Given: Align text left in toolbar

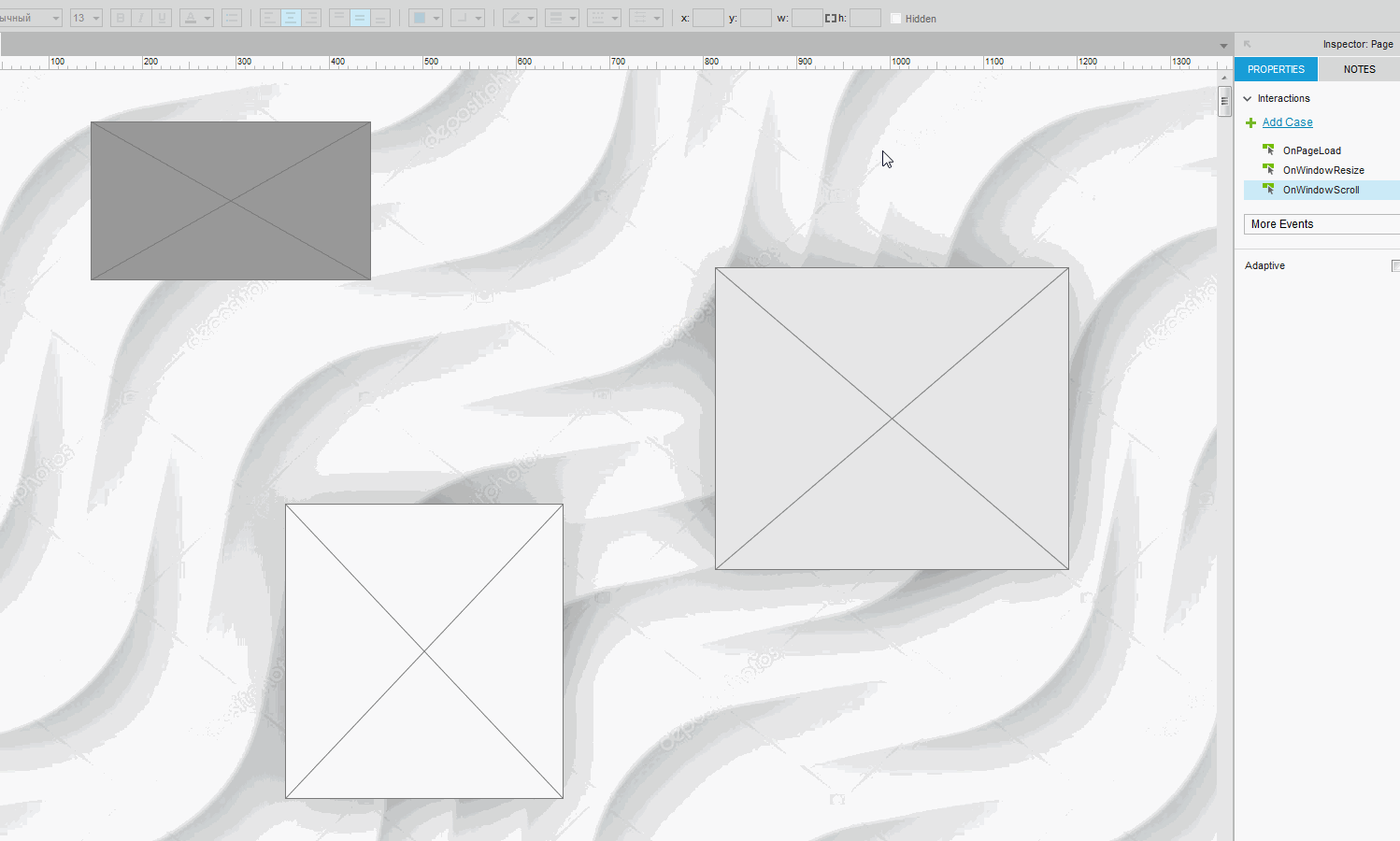Looking at the screenshot, I should coord(269,18).
